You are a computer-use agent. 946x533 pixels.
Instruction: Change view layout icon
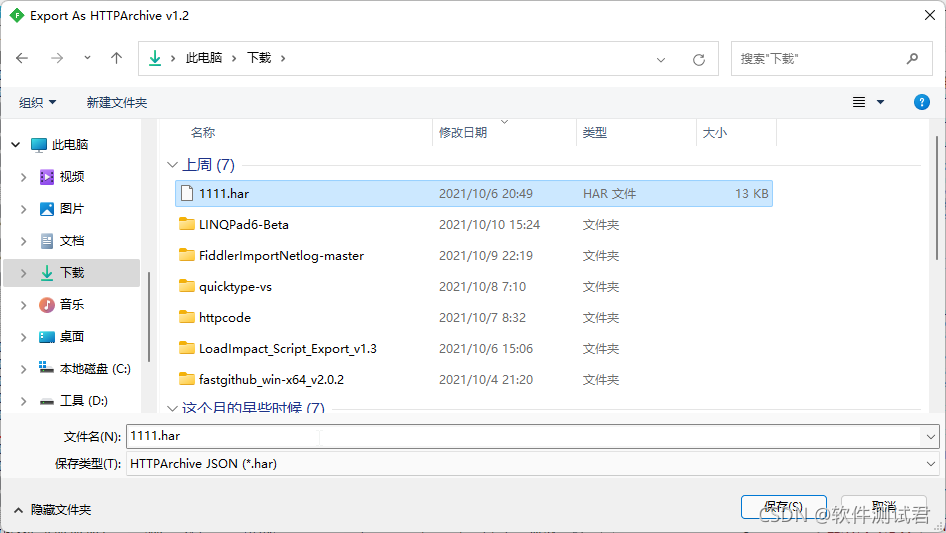pos(859,102)
